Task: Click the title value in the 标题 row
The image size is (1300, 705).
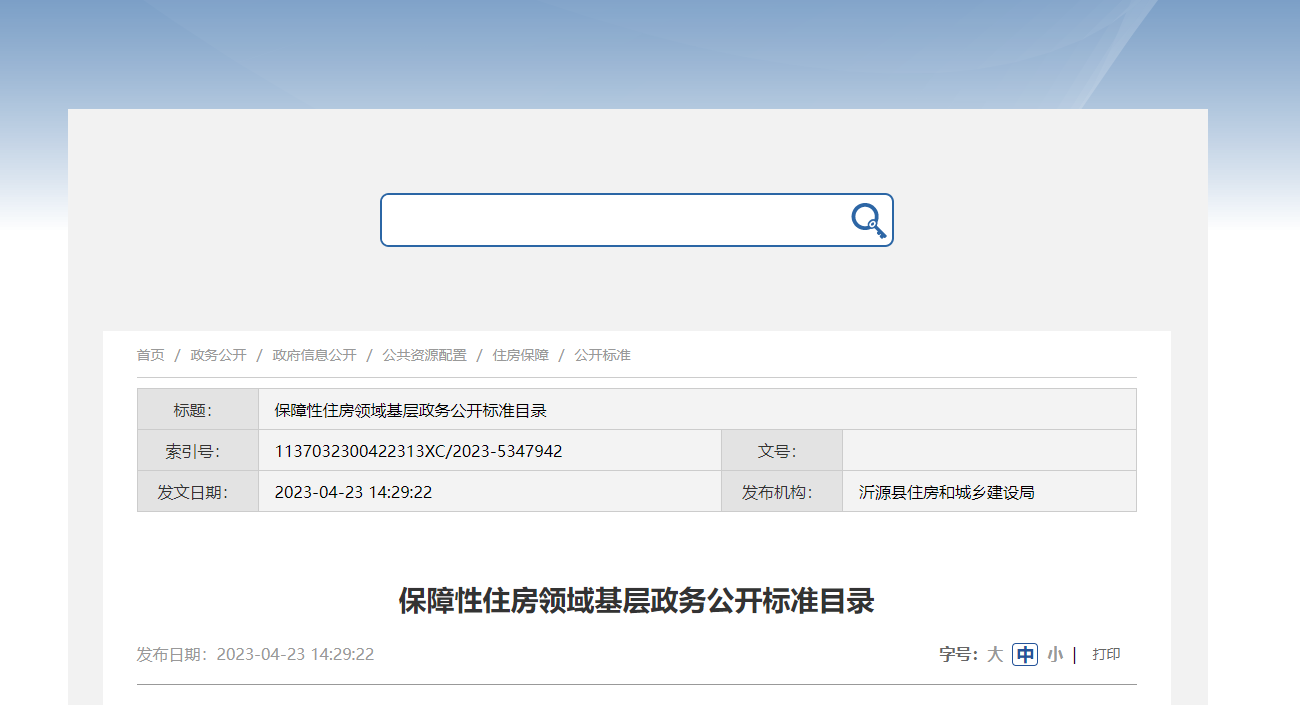Action: pyautogui.click(x=410, y=410)
